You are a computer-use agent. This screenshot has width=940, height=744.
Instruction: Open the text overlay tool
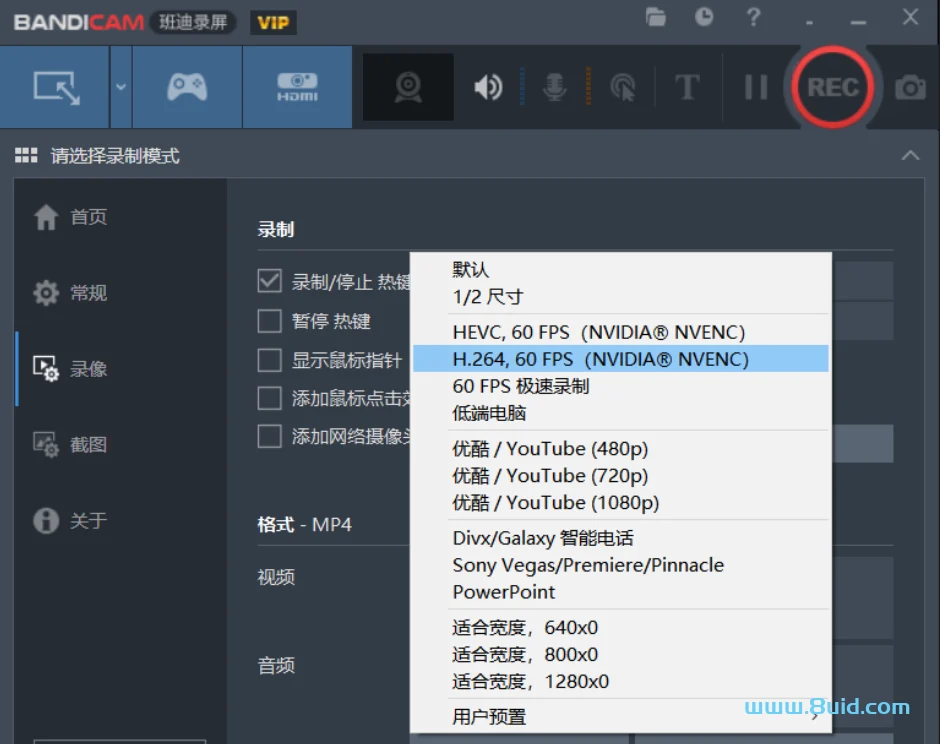click(687, 87)
